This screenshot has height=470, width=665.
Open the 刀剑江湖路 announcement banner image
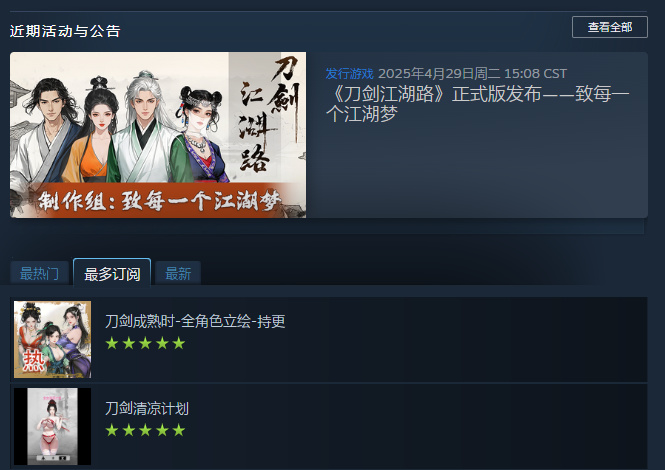tap(158, 135)
